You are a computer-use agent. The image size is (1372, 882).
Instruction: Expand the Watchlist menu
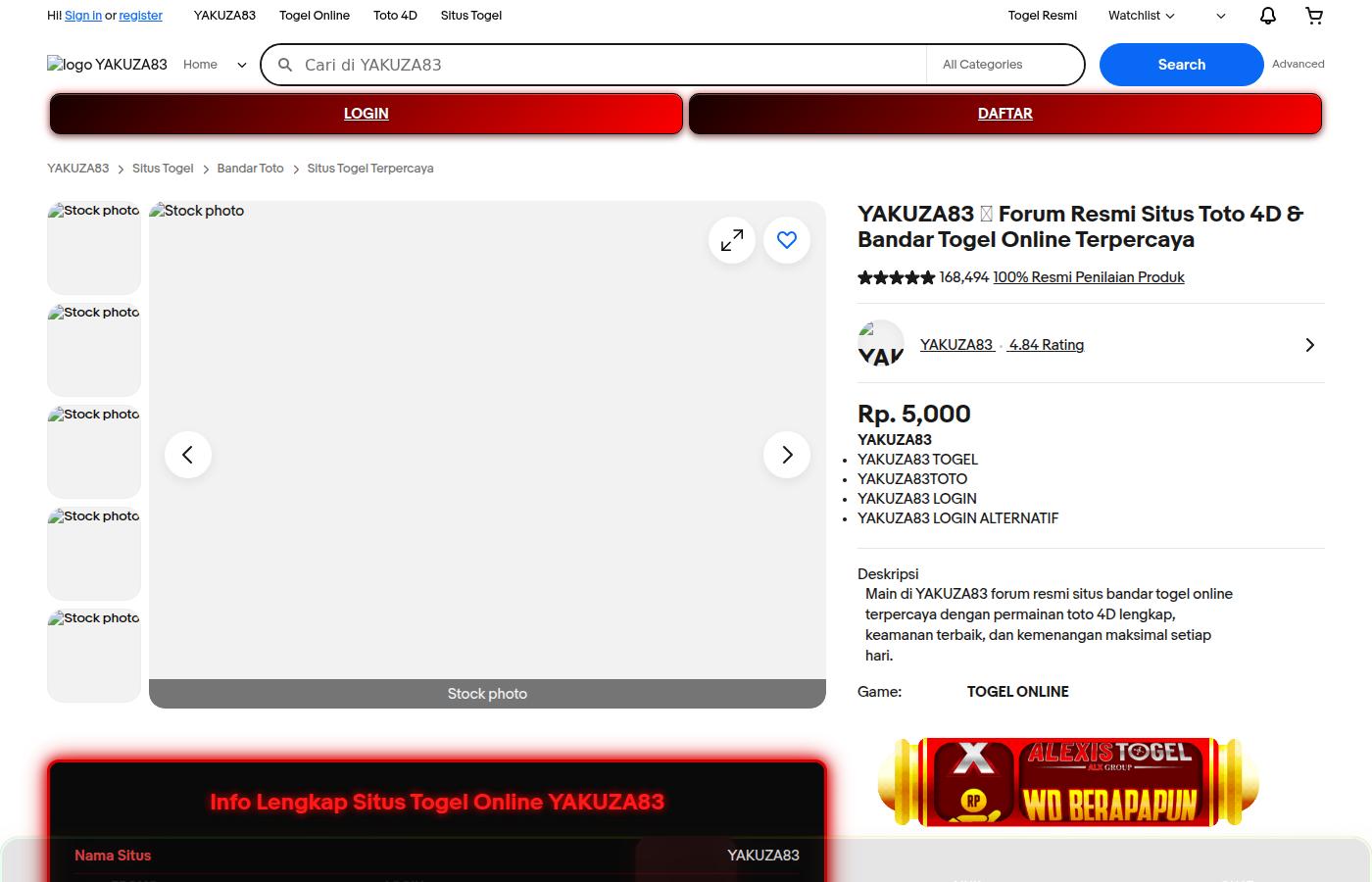click(x=1142, y=16)
